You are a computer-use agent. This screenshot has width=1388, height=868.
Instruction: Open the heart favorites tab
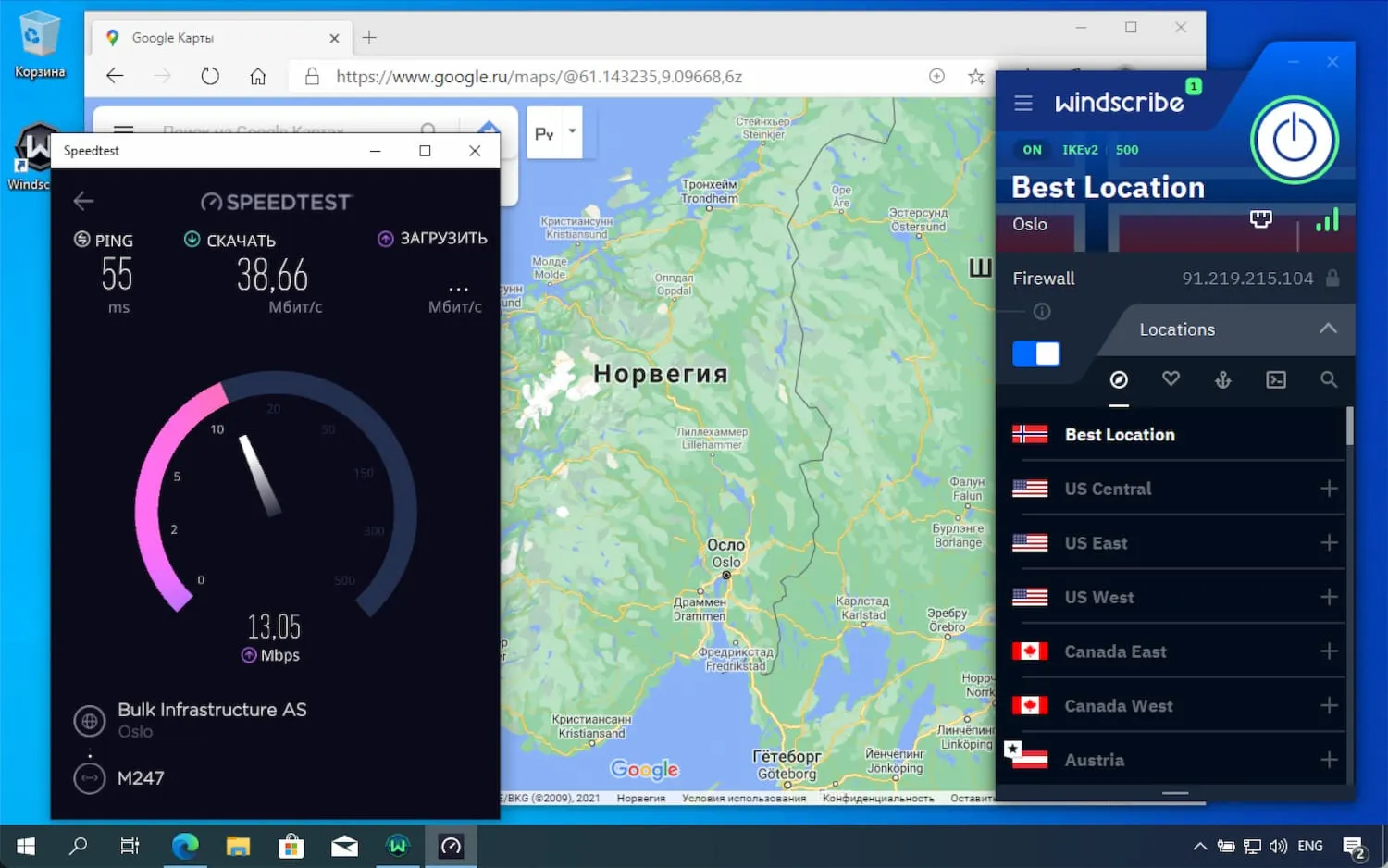[1171, 378]
